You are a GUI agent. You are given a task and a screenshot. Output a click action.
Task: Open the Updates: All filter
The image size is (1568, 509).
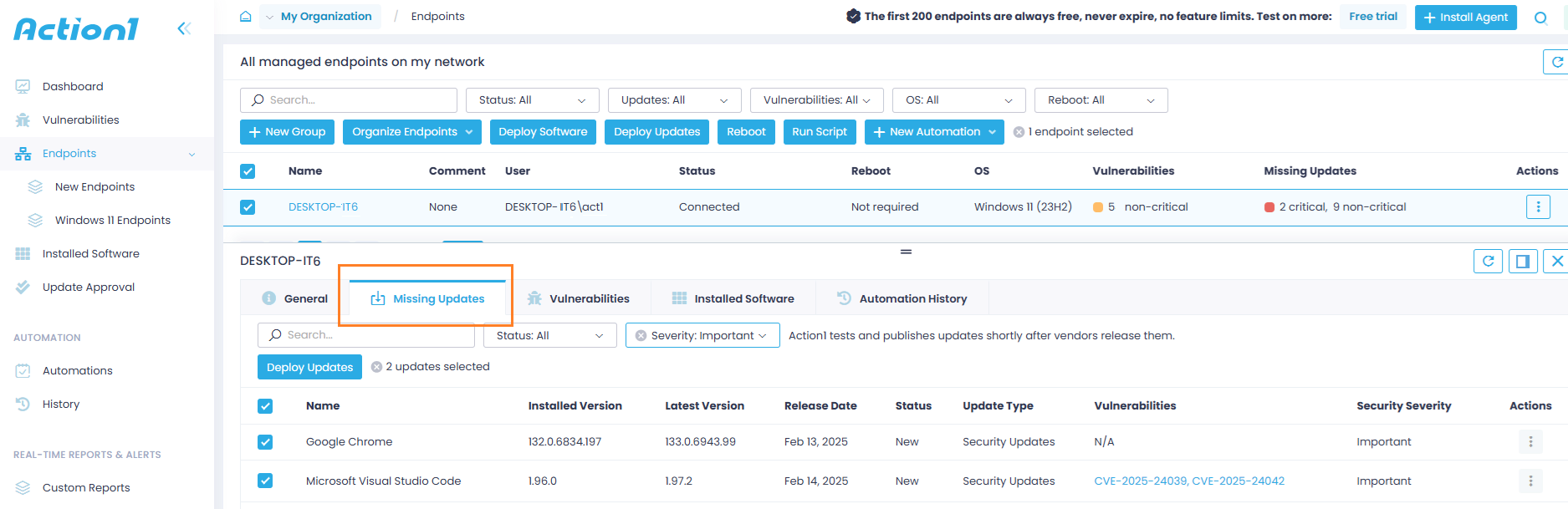coord(675,100)
